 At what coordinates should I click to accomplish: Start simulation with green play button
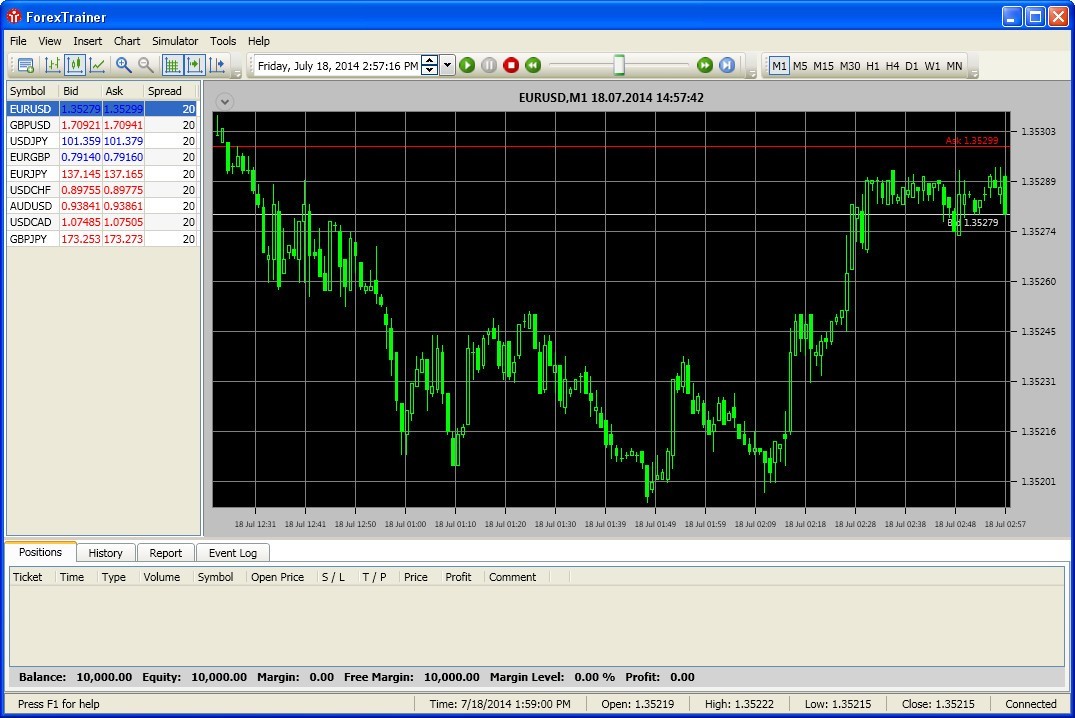468,66
